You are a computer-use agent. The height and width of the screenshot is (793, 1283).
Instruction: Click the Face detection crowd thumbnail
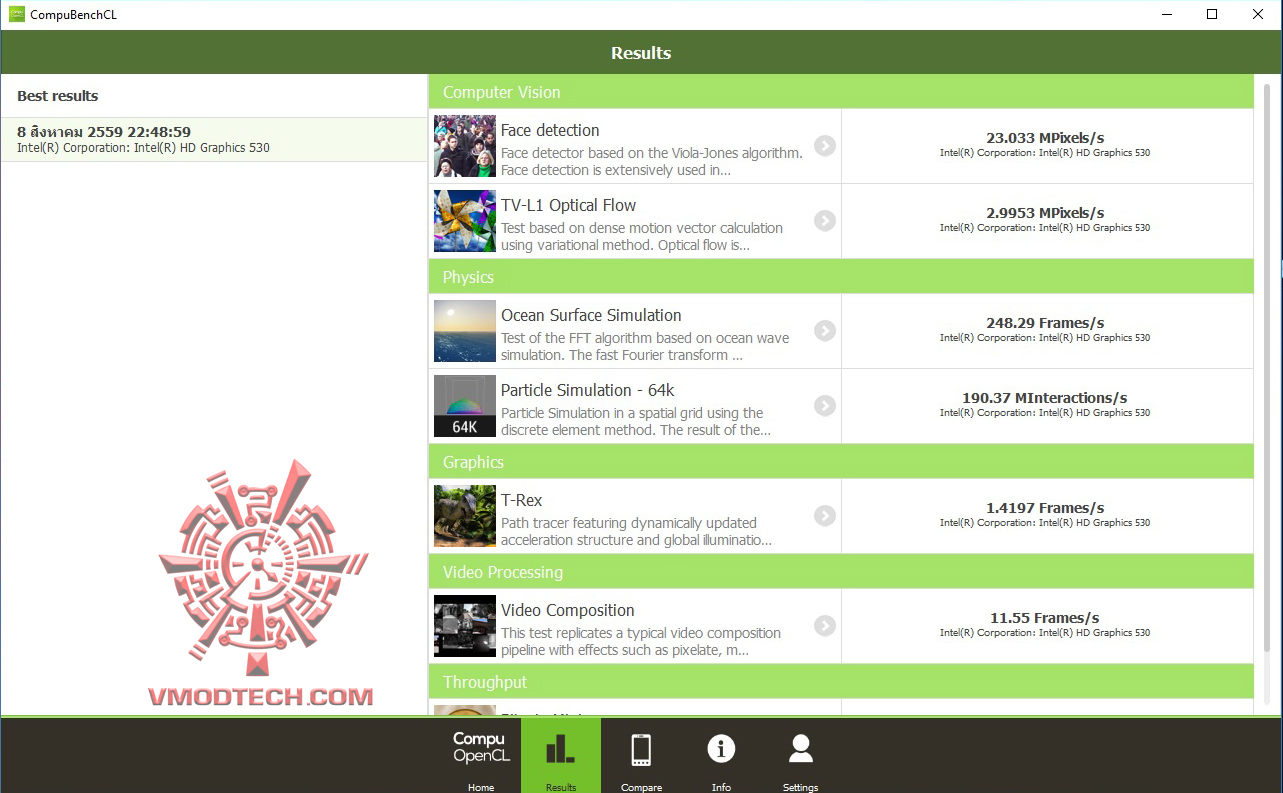tap(465, 146)
